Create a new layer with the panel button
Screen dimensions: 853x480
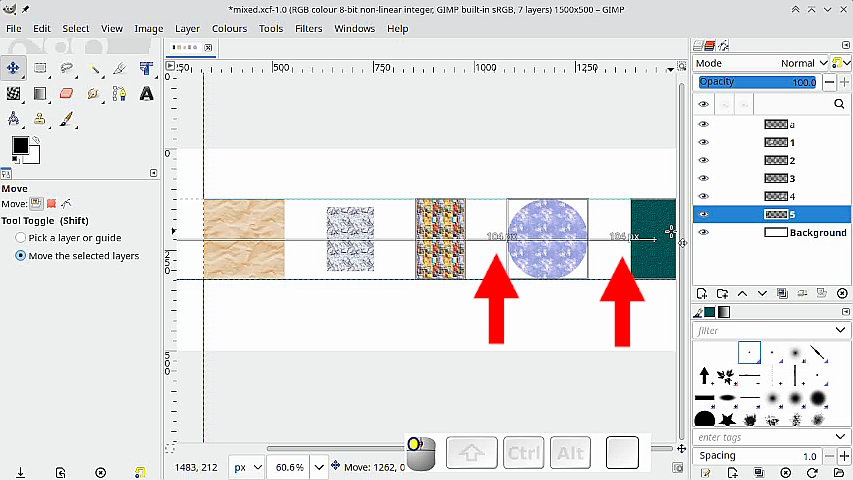[703, 293]
